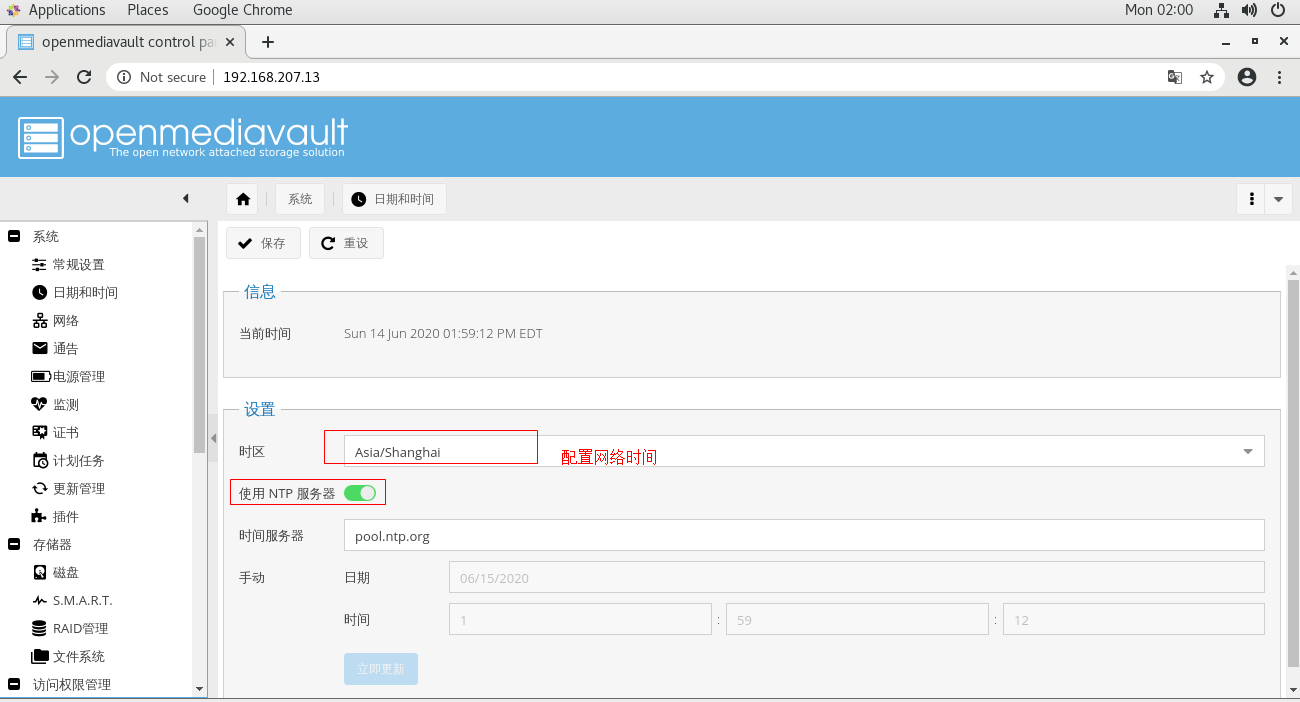Click the hour field showing 1
Viewport: 1300px width, 702px height.
[580, 619]
